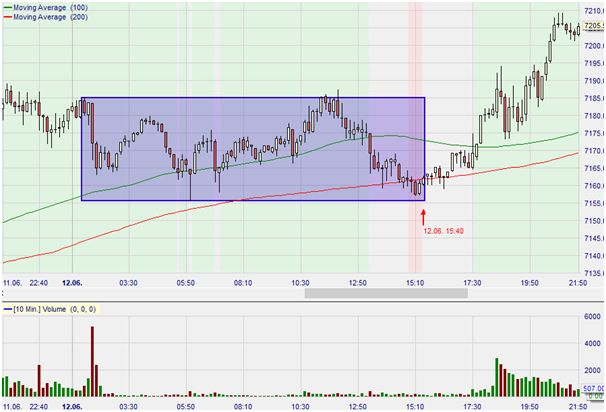Click 15:10 on the price chart time axis
Image resolution: width=606 pixels, height=412 pixels.
tap(415, 283)
